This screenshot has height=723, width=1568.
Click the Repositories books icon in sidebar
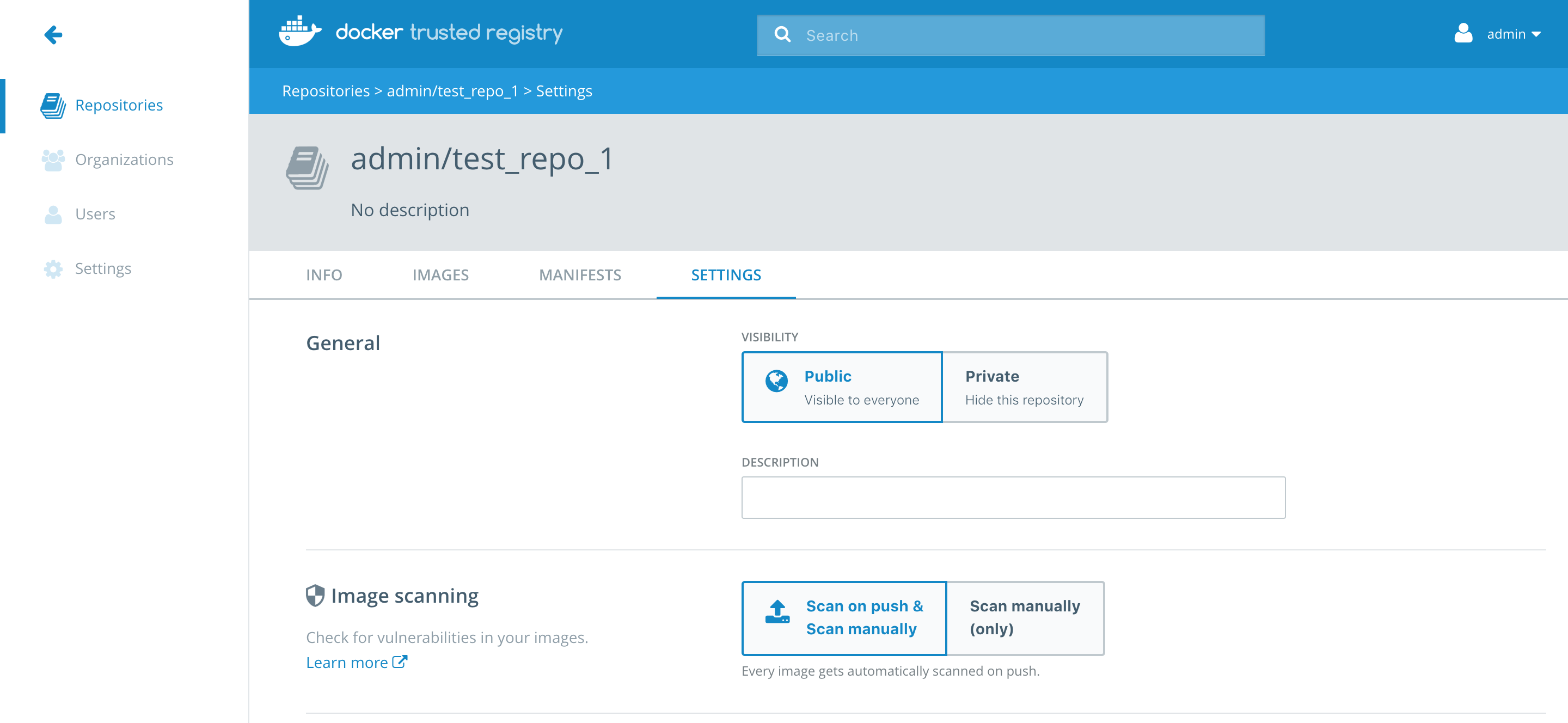pos(53,105)
